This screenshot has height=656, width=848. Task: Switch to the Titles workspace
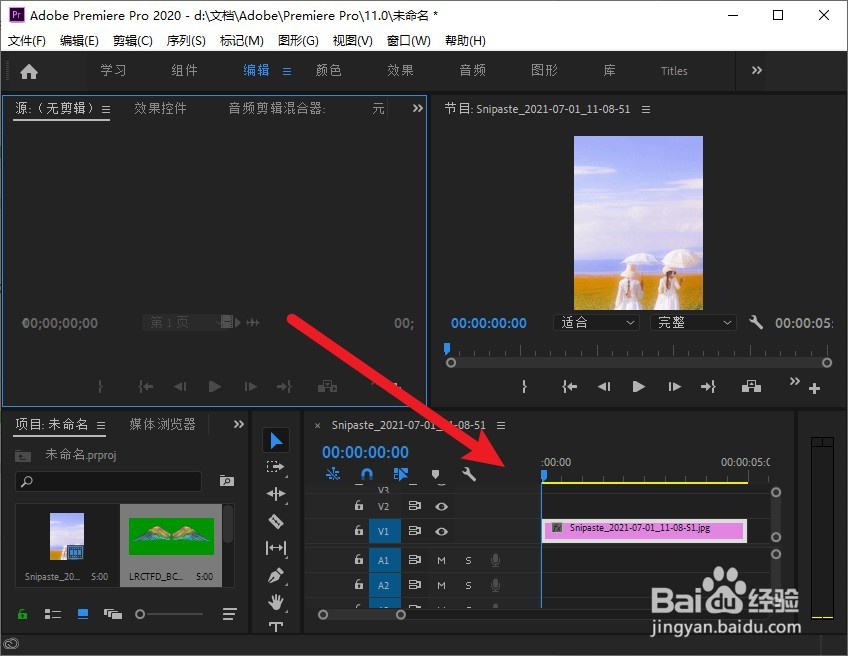pyautogui.click(x=674, y=71)
